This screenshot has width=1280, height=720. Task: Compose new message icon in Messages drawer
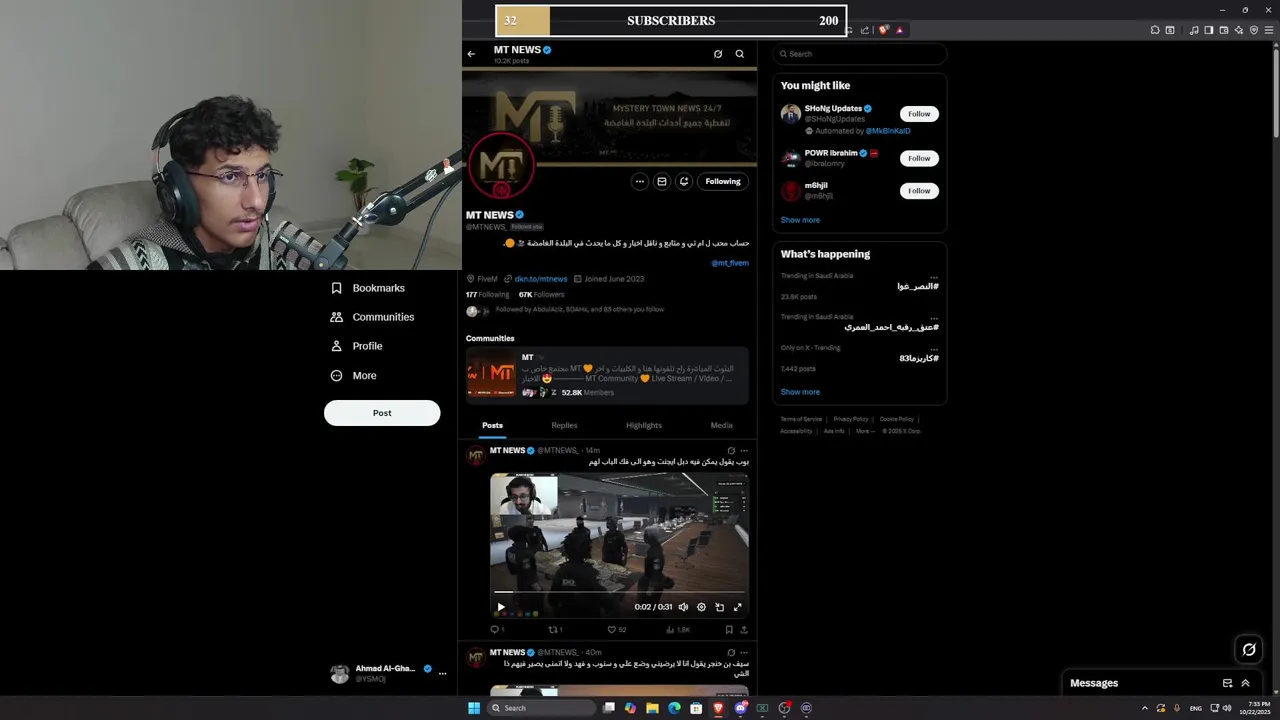pyautogui.click(x=1227, y=683)
